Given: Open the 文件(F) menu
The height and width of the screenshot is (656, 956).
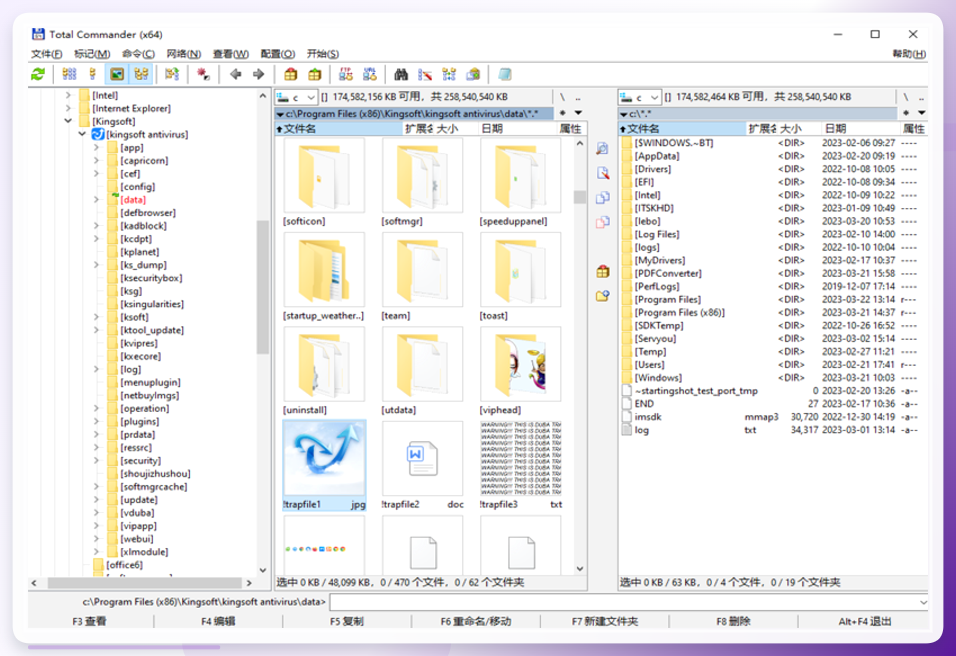Looking at the screenshot, I should (x=47, y=54).
